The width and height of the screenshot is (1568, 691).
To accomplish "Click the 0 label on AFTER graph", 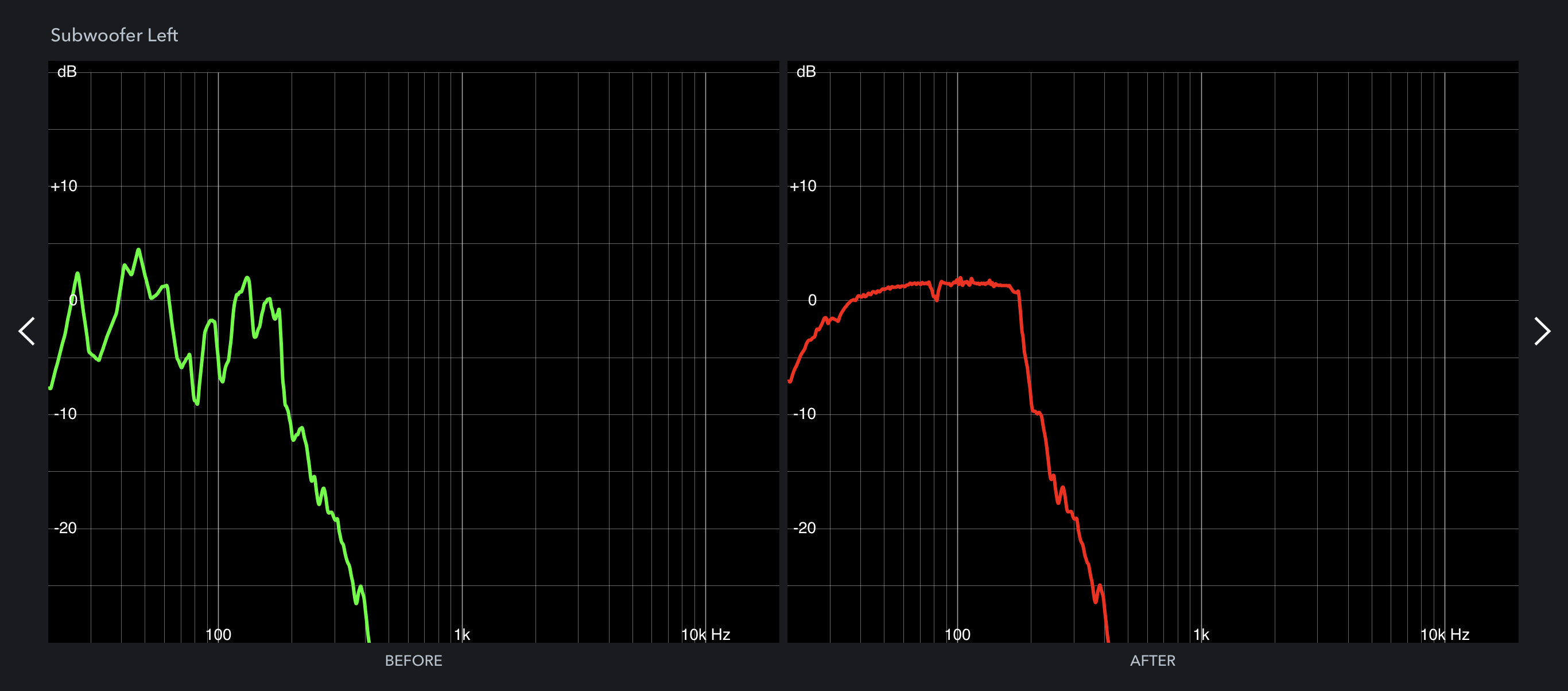I will [x=812, y=300].
